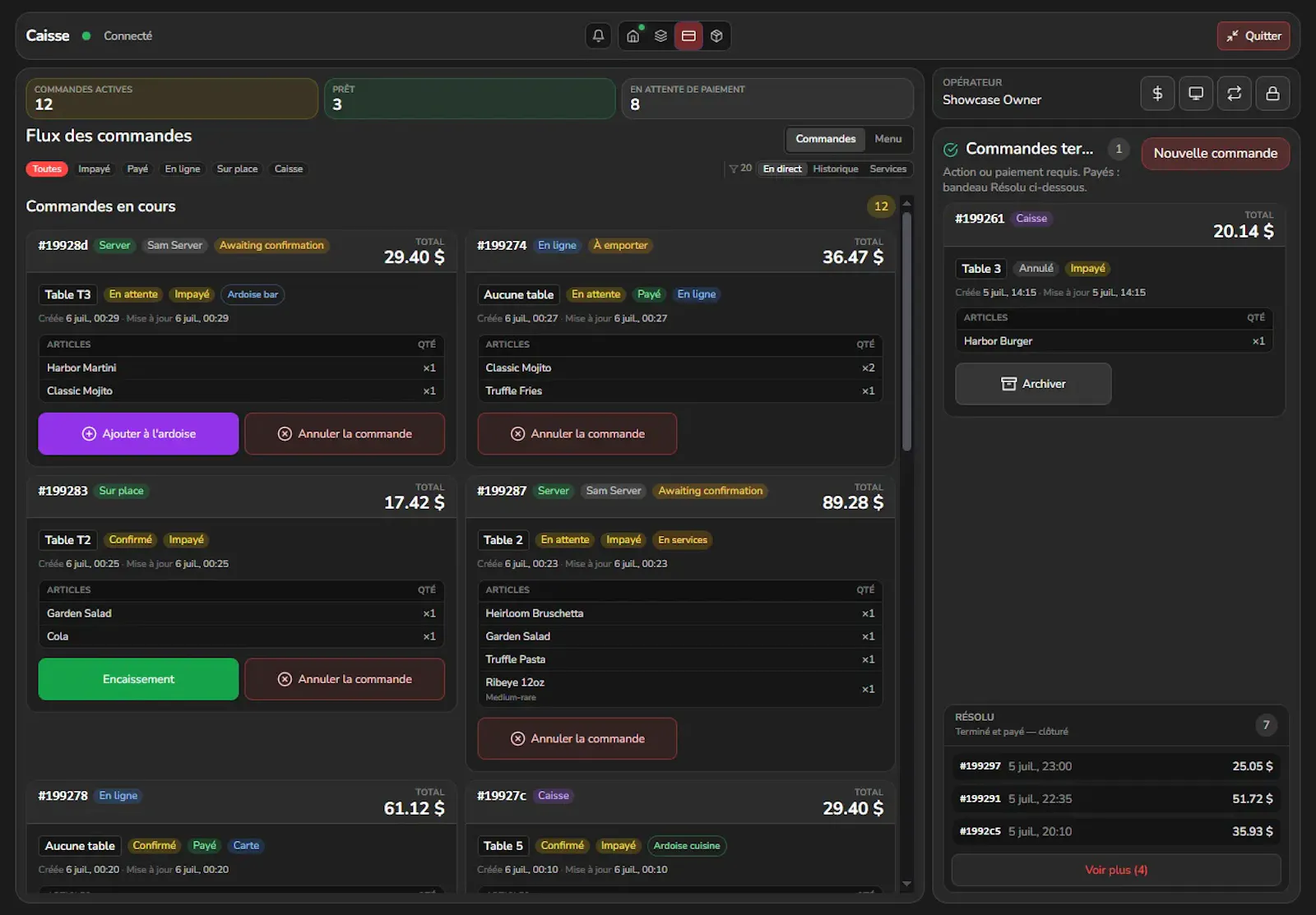Click the Ardoise cuisine badge
This screenshot has height=915, width=1316.
coord(687,845)
